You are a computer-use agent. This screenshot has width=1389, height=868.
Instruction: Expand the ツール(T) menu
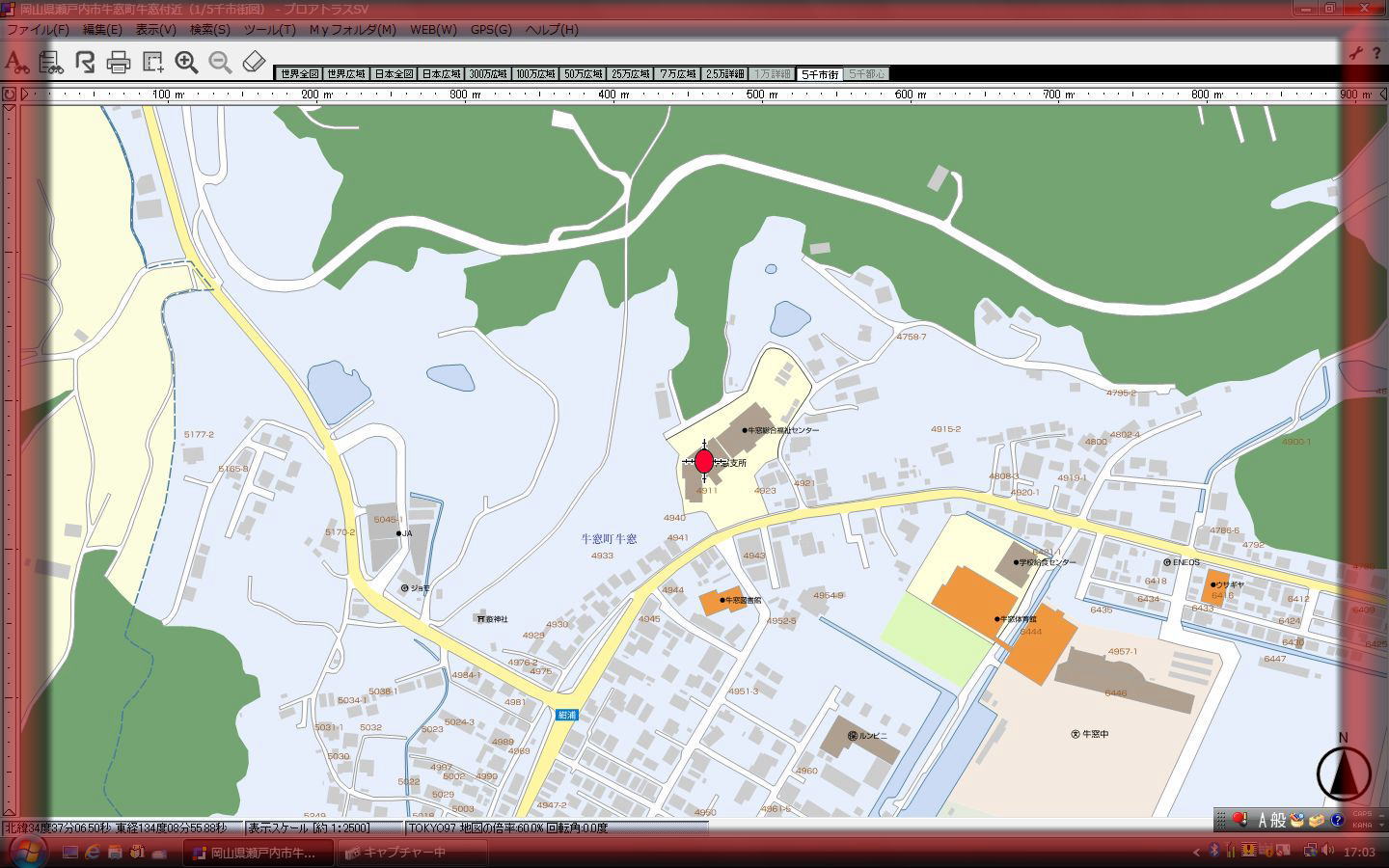(270, 29)
